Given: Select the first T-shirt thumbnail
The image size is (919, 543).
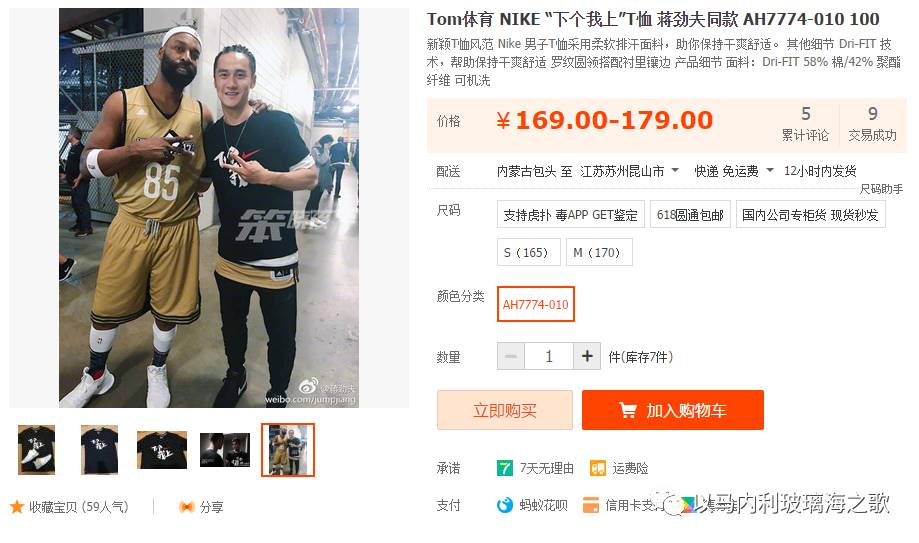Looking at the screenshot, I should point(36,450).
